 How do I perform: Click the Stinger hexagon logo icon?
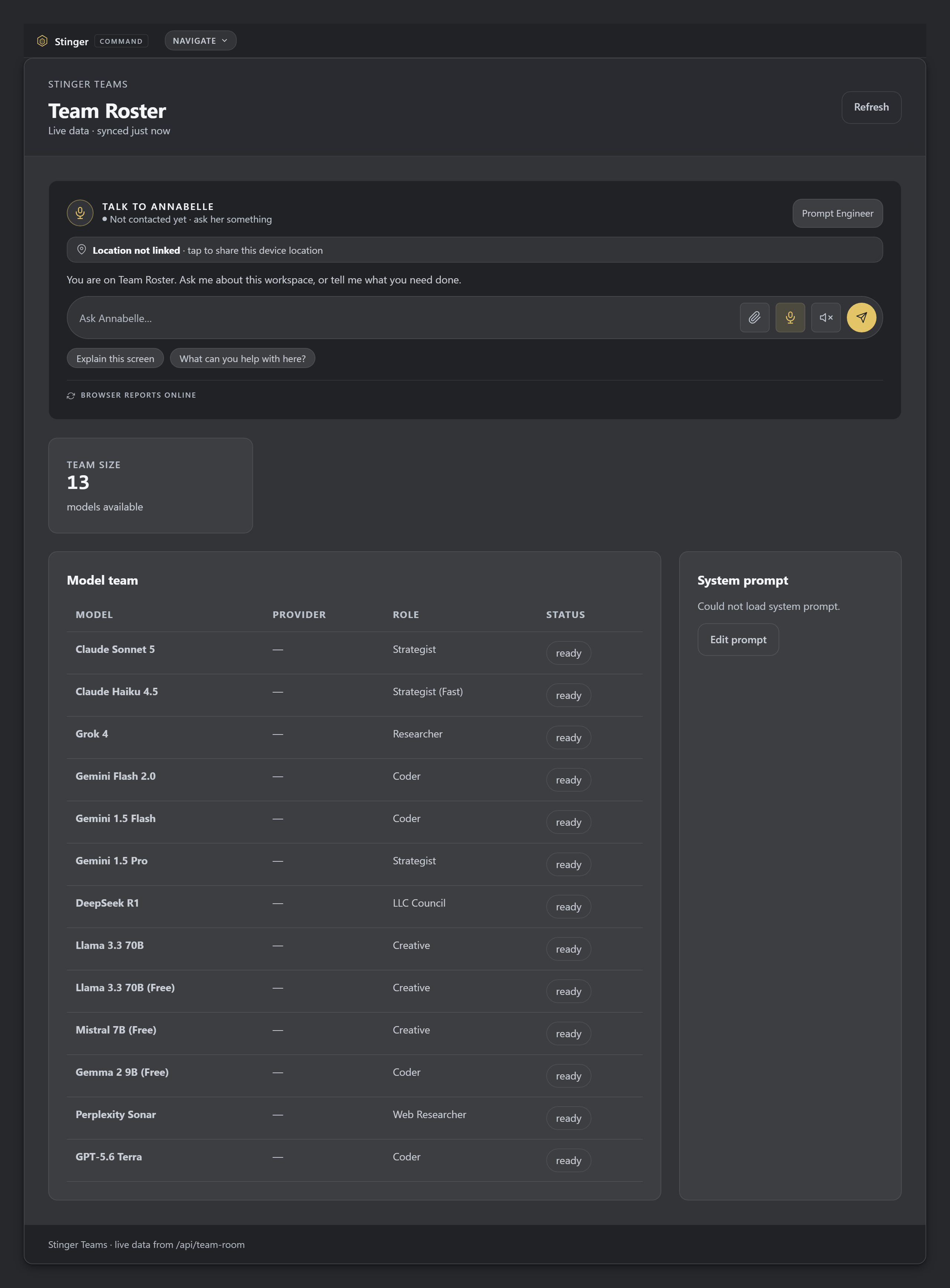42,41
